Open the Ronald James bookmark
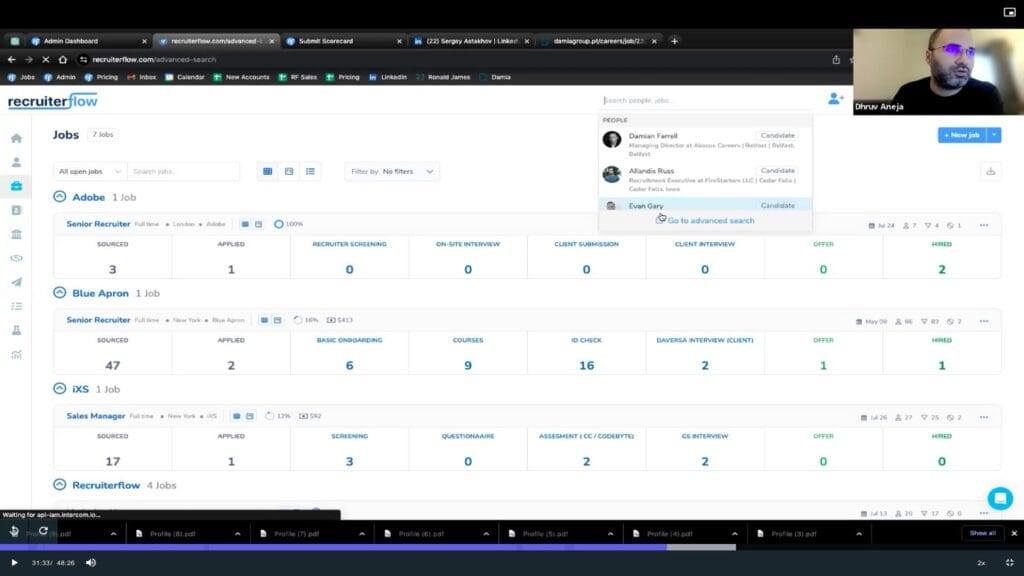1024x576 pixels. [x=443, y=77]
